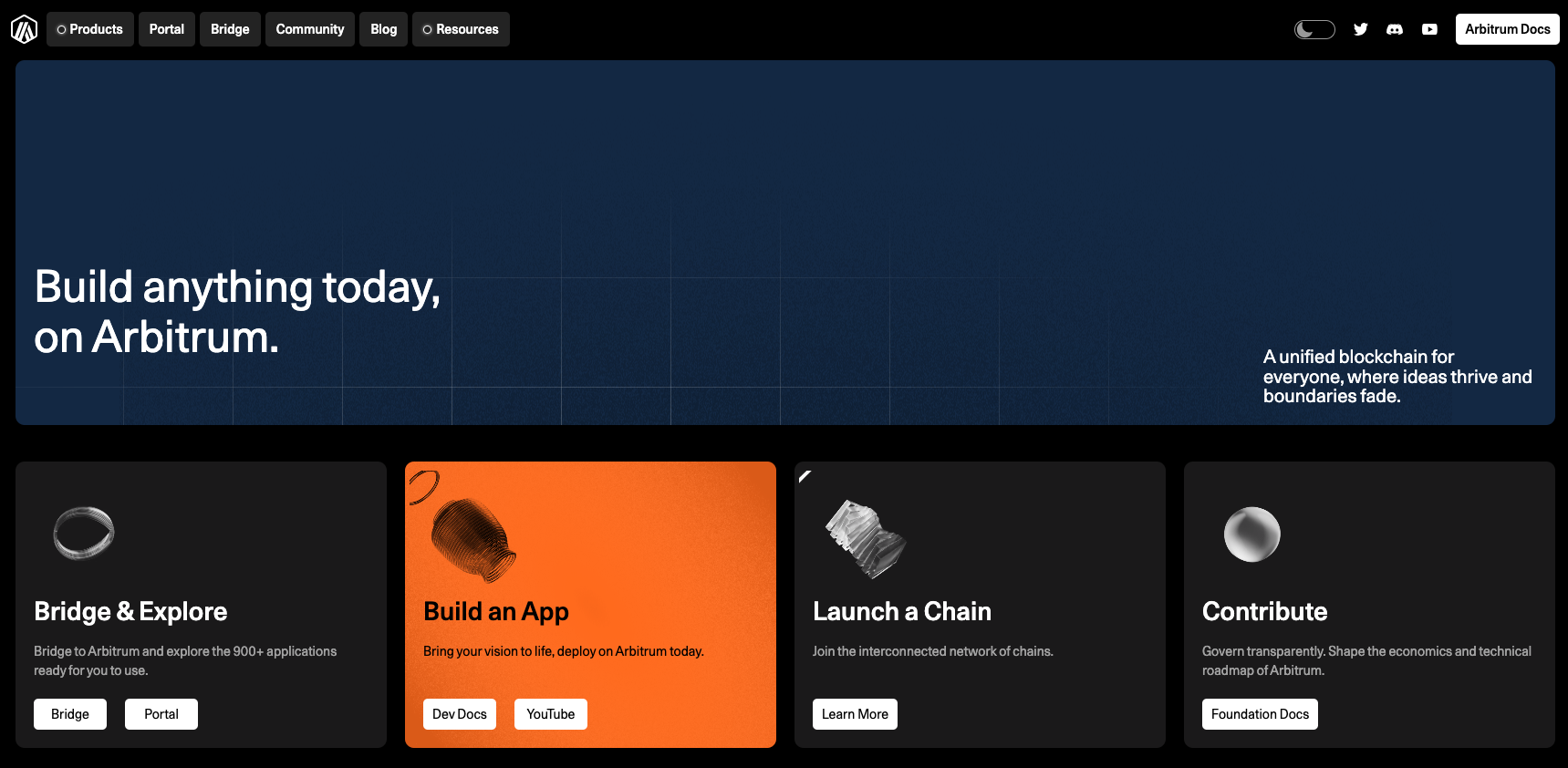
Task: Toggle the dark mode switch
Action: 1314,29
